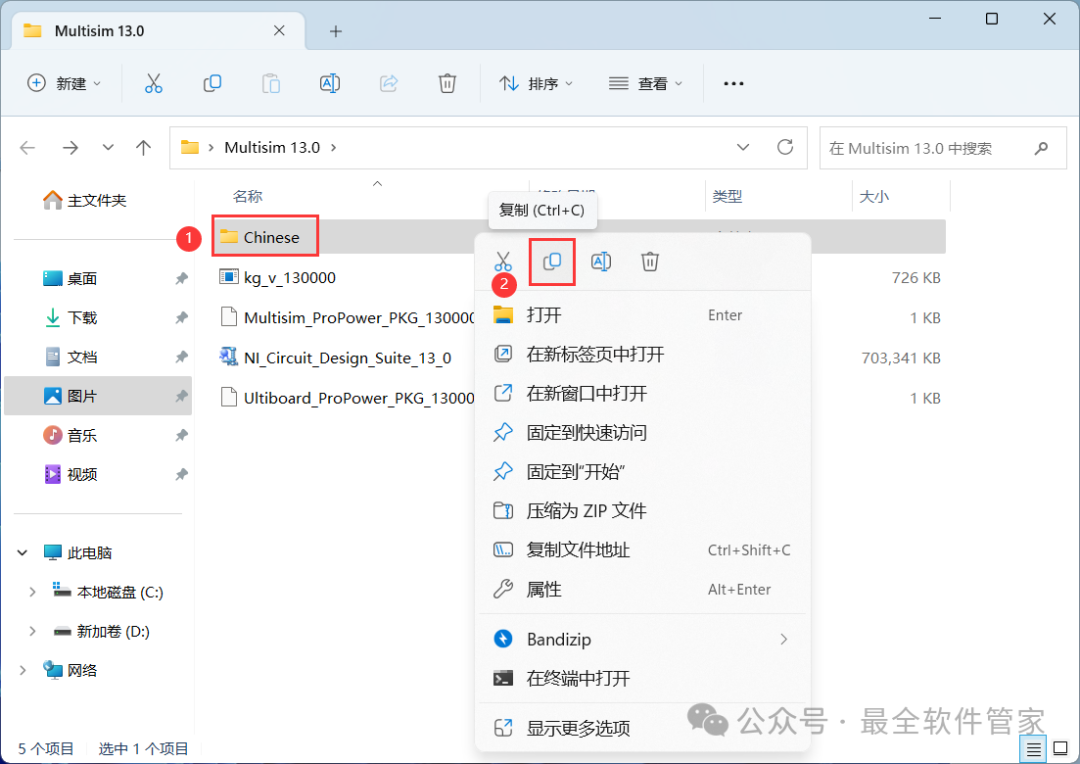Screen dimensions: 1080x764
Task: Choose 固定到快速访问 in context menu
Action: click(x=642, y=433)
